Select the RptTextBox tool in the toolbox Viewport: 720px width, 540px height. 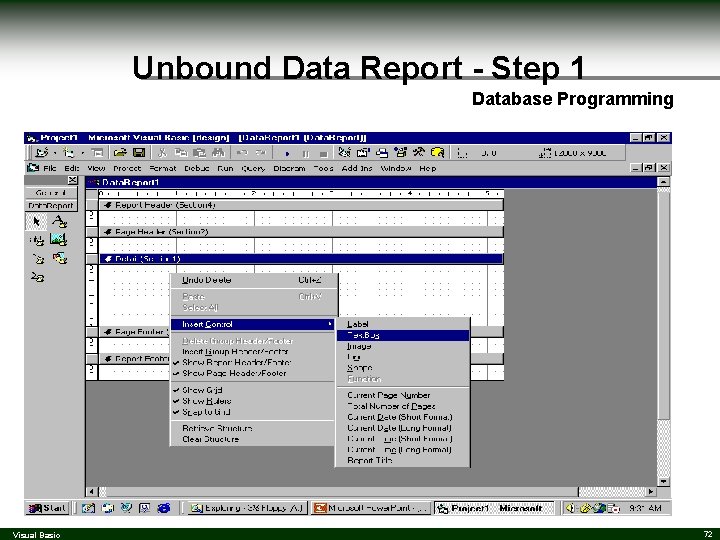[x=36, y=240]
